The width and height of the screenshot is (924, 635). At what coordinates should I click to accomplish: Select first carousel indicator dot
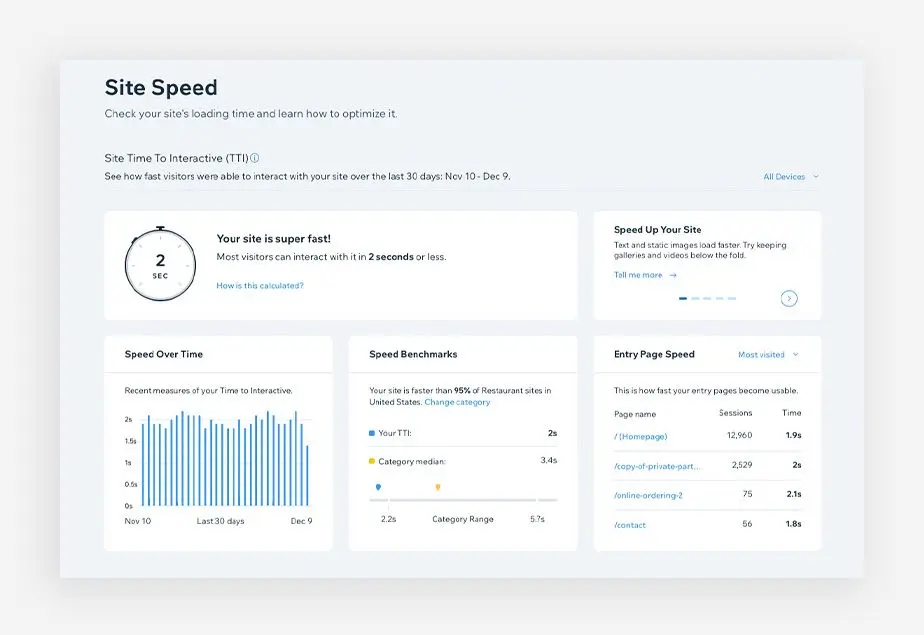pos(683,299)
